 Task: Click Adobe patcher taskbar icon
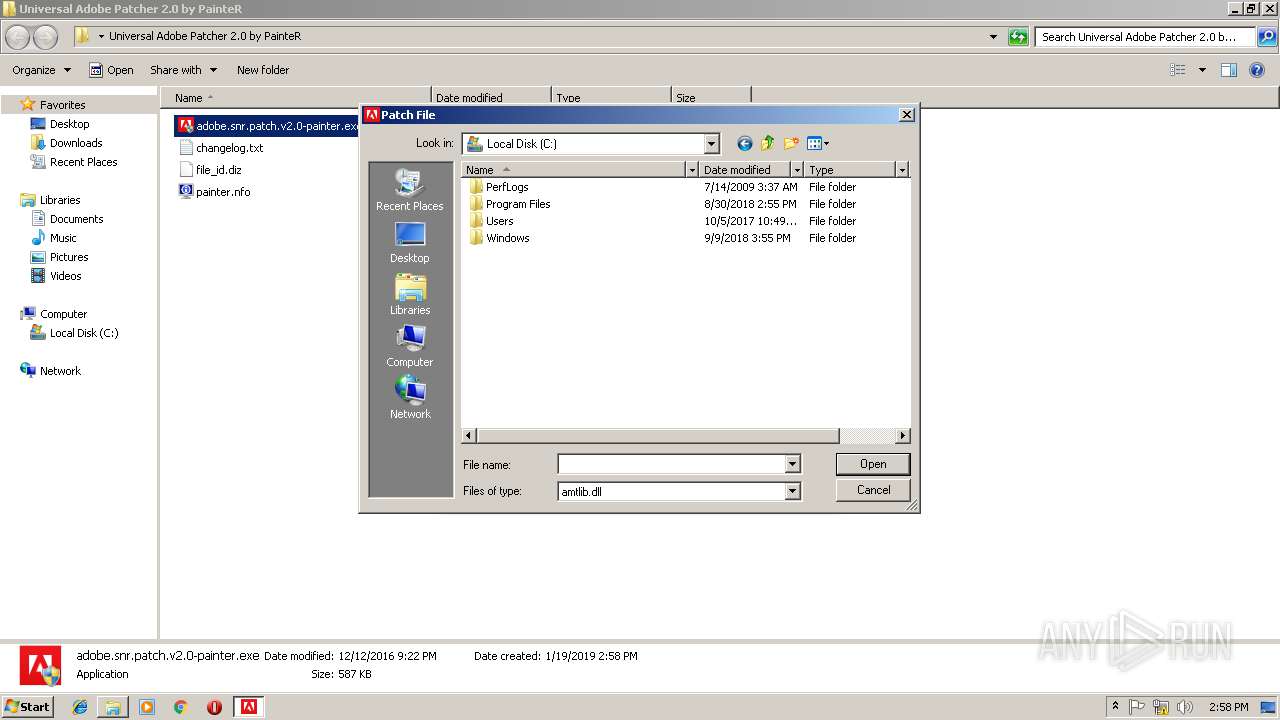(x=249, y=707)
